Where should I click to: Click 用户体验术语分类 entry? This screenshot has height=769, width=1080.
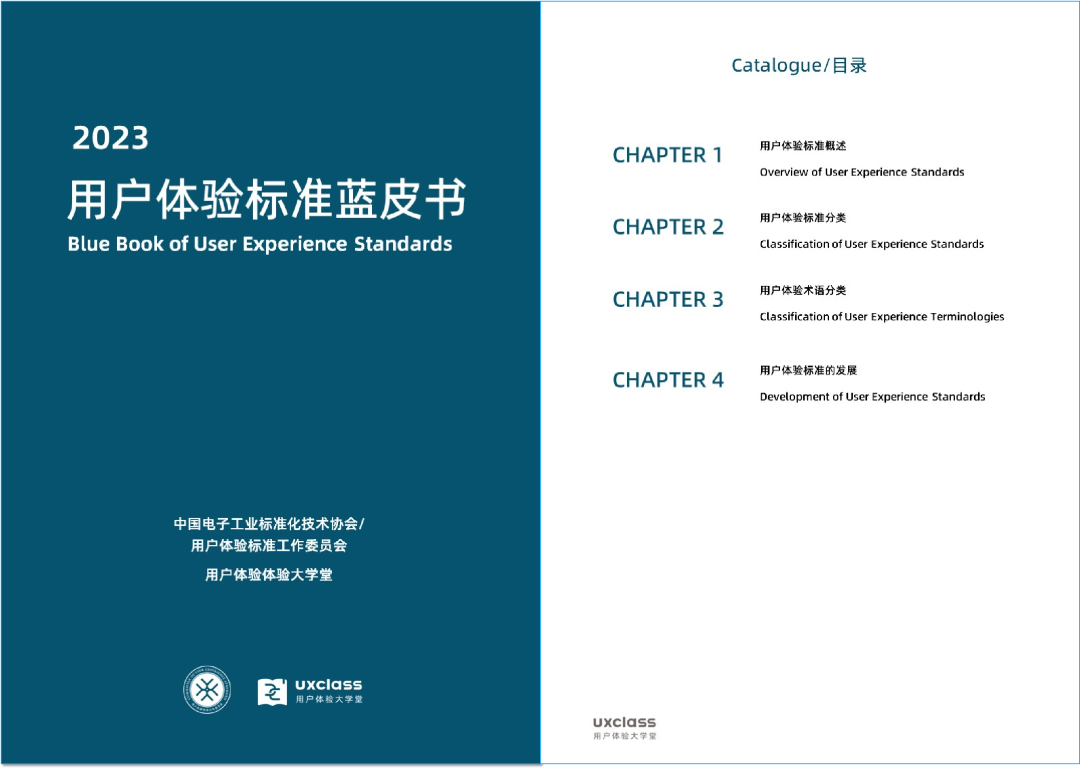coord(802,290)
